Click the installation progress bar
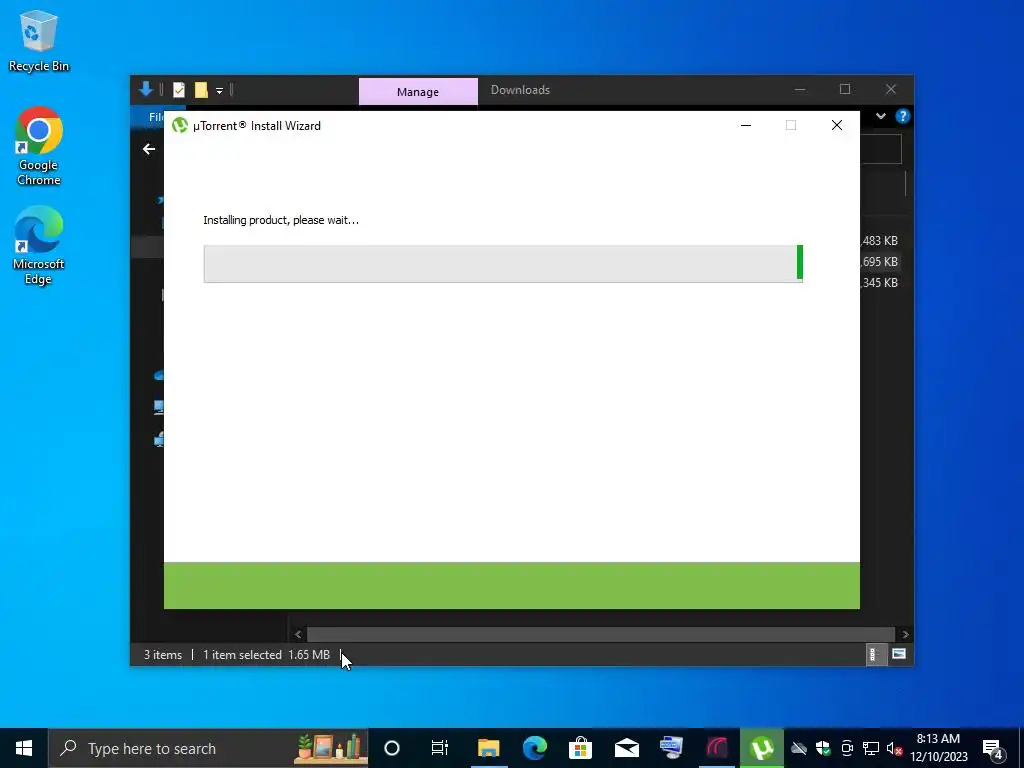1024x768 pixels. [503, 264]
